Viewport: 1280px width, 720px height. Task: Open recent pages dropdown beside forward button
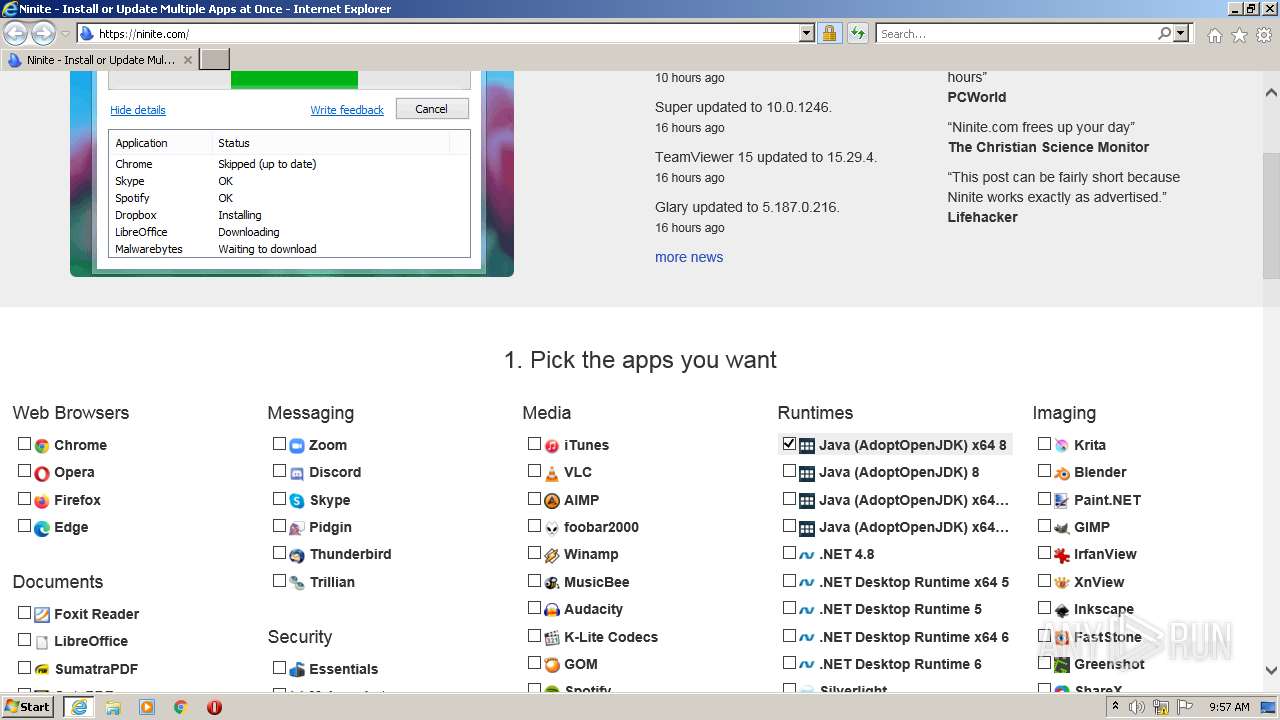(x=66, y=34)
